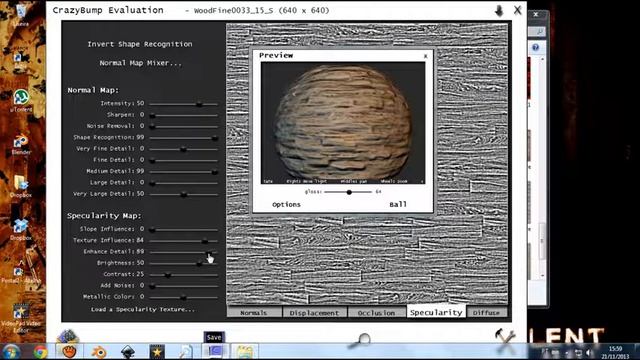This screenshot has width=640, height=360.
Task: Launch Blender from the taskbar
Action: 99,351
